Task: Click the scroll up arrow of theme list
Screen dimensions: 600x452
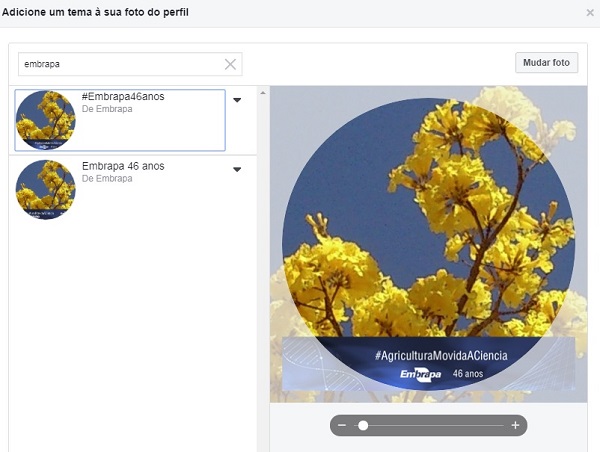Action: (263, 93)
